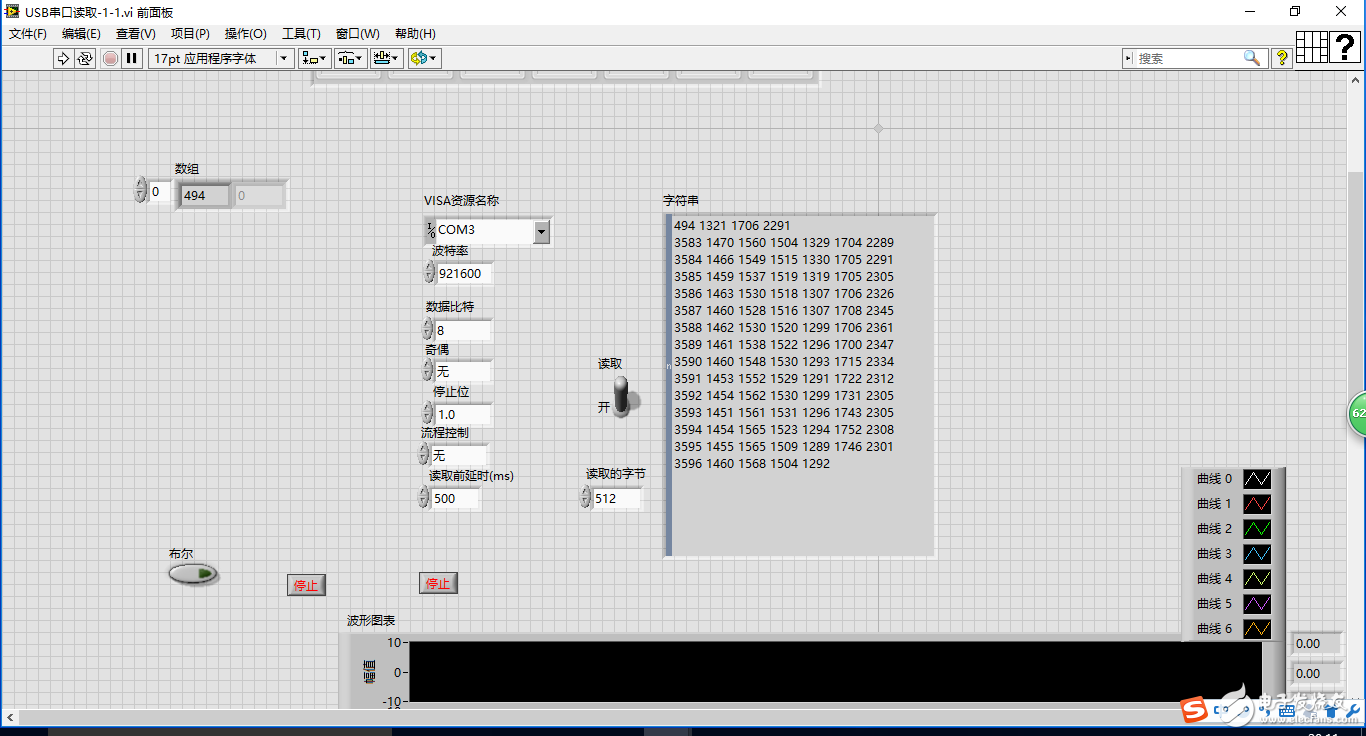Viewport: 1366px width, 736px height.
Task: Open the 编辑(E) menu
Action: click(82, 34)
